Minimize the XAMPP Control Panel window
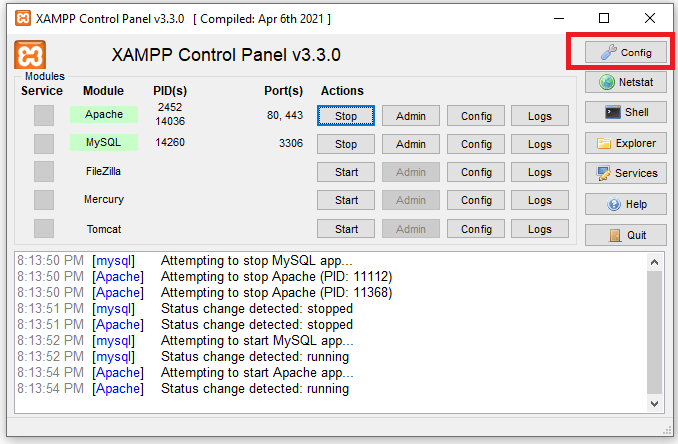Screen dimensions: 678x444 [559, 19]
